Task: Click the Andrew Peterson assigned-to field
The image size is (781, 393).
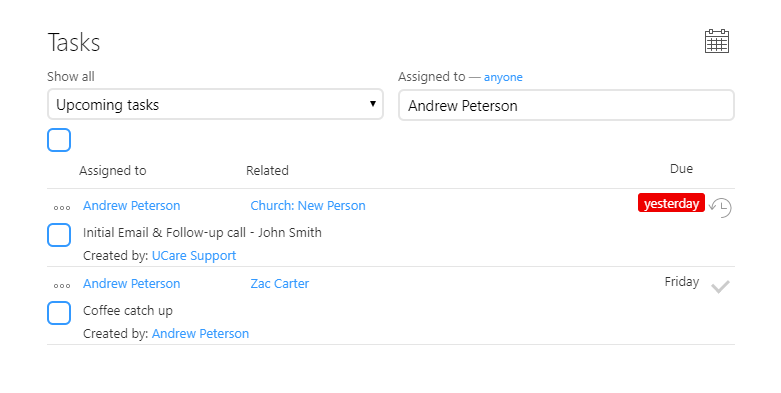Action: (566, 105)
